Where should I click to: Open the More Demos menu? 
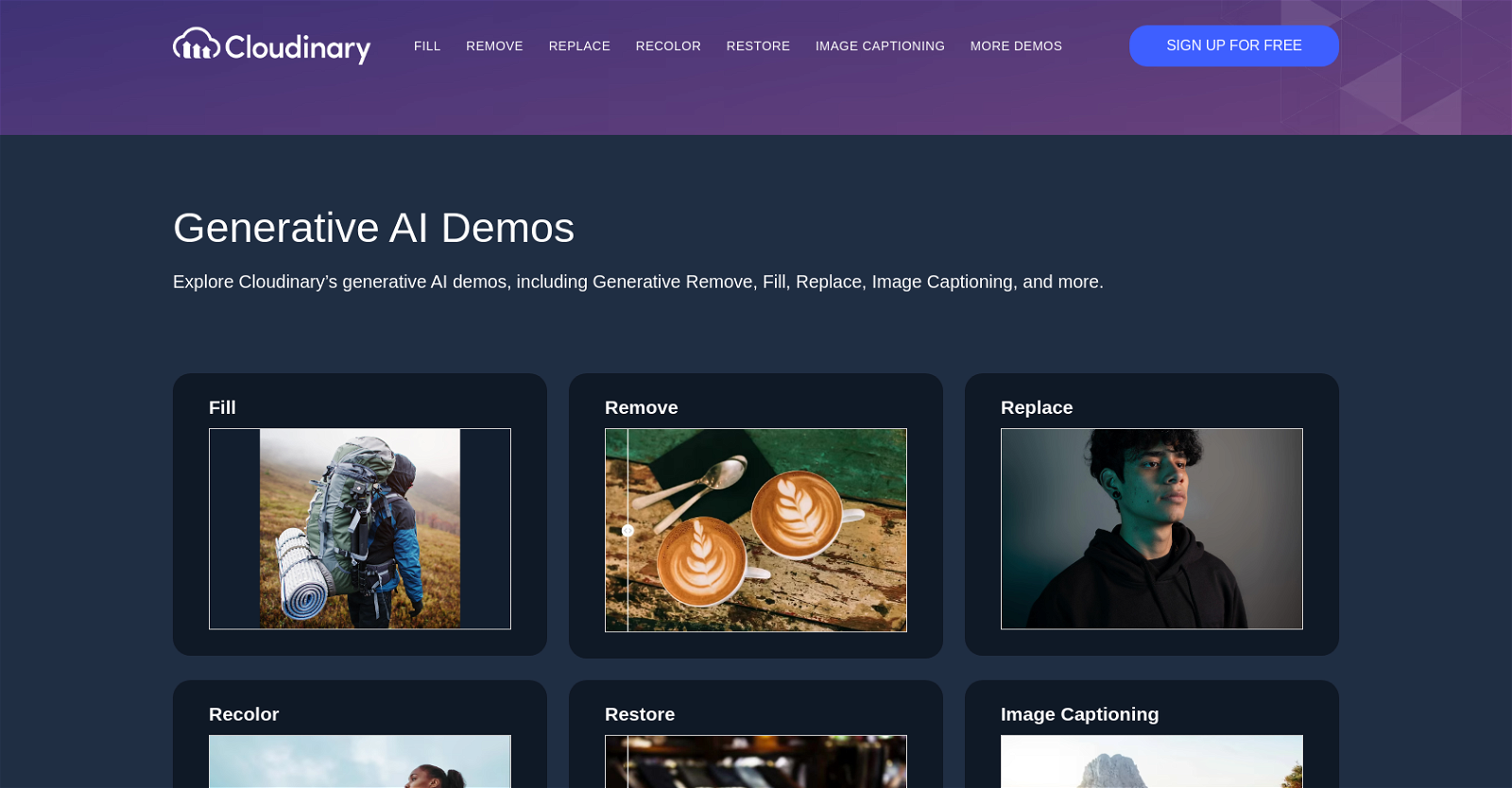pos(1016,46)
